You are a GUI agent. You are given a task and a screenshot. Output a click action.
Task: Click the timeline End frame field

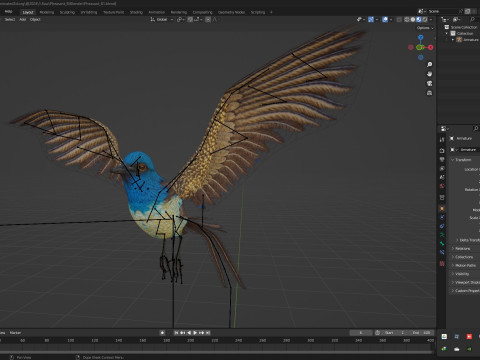tap(422, 333)
